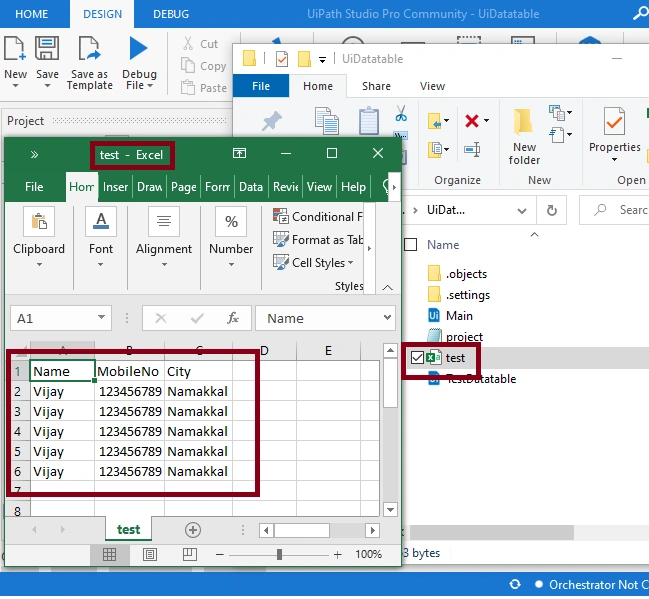
Task: Select the Main file in Explorer
Action: pyautogui.click(x=450, y=316)
